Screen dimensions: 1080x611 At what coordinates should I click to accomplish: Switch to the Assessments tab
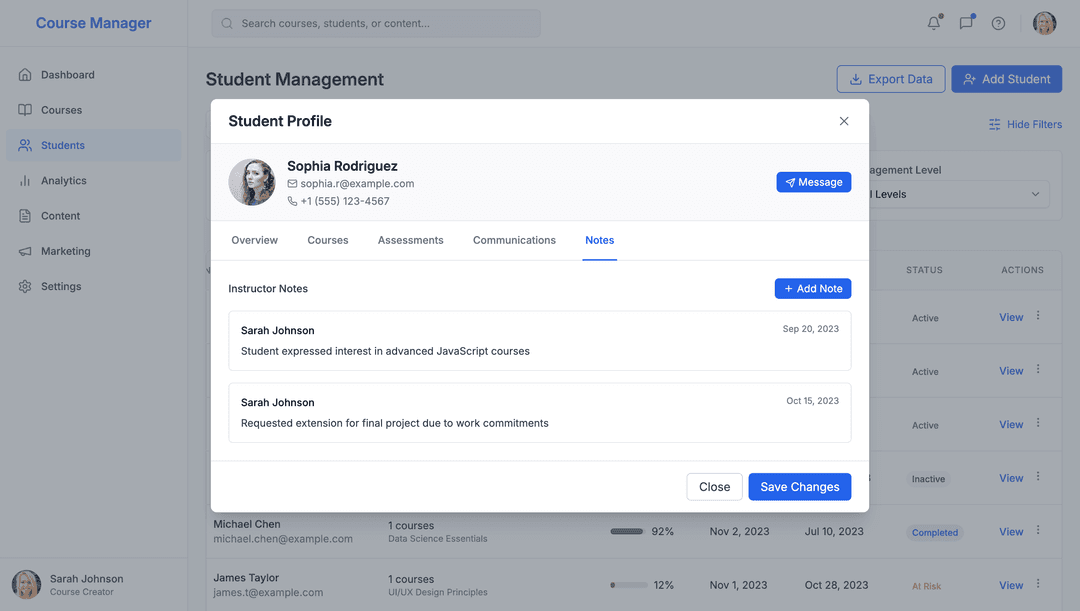(410, 240)
